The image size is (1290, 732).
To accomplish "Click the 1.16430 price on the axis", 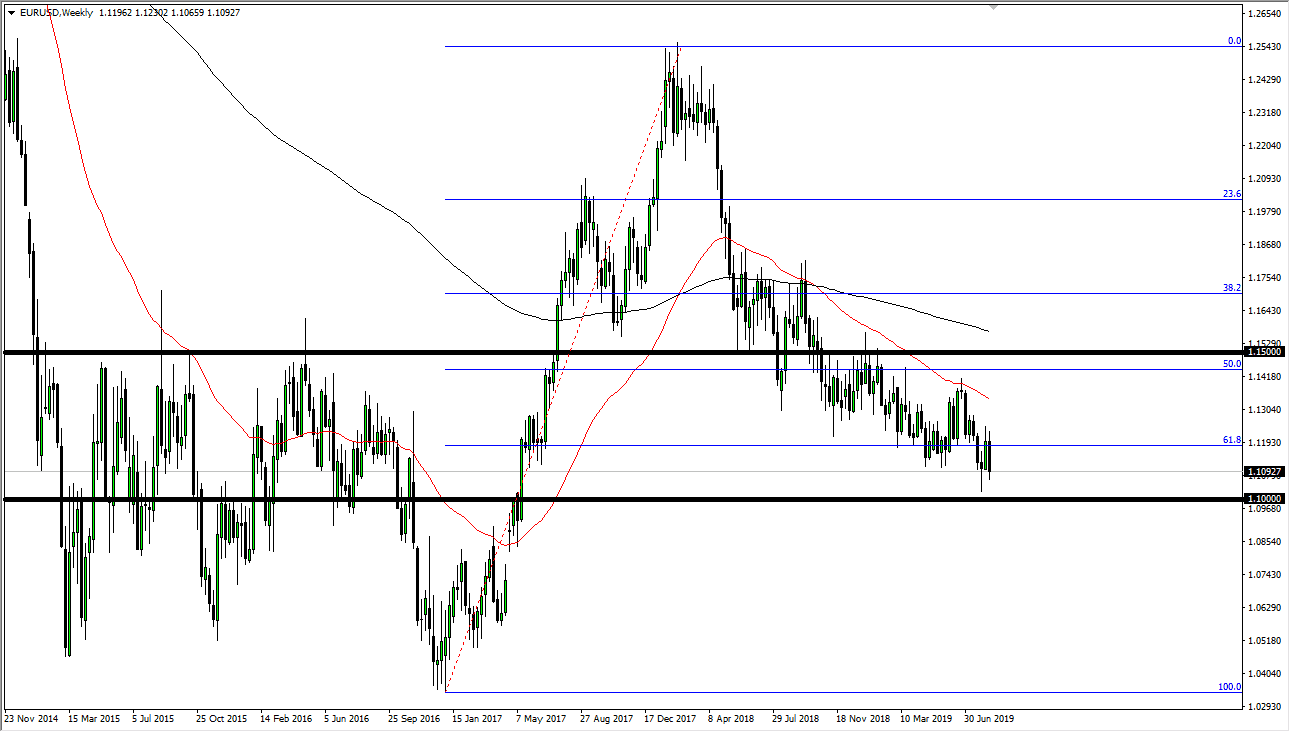I will 1263,311.
